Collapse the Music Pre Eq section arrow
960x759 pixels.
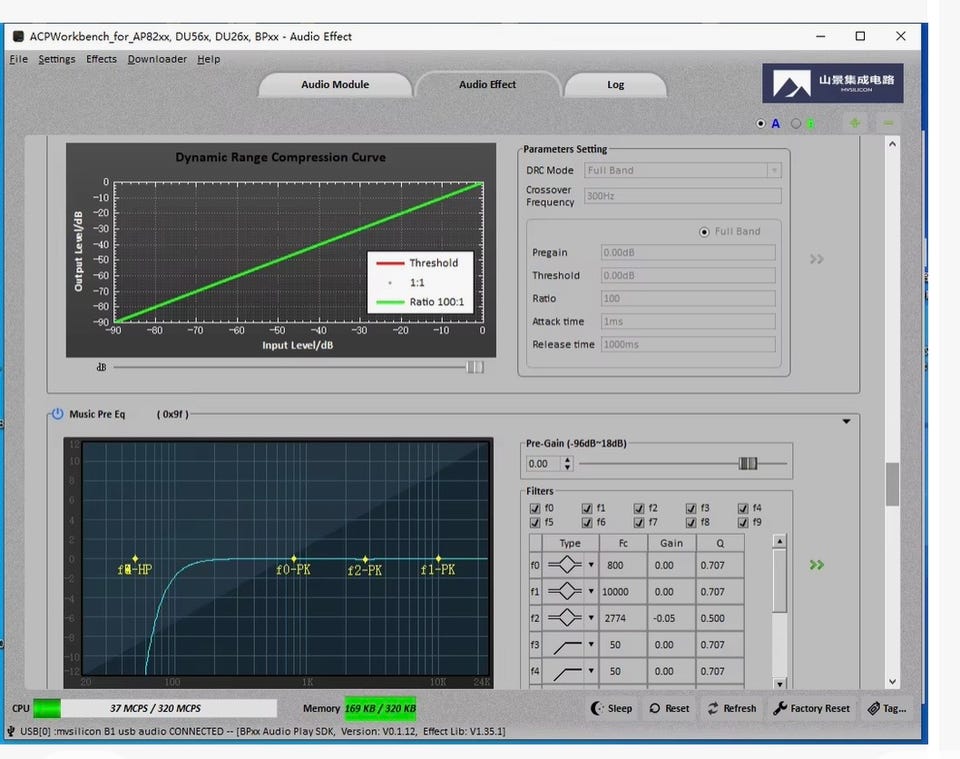pos(846,421)
